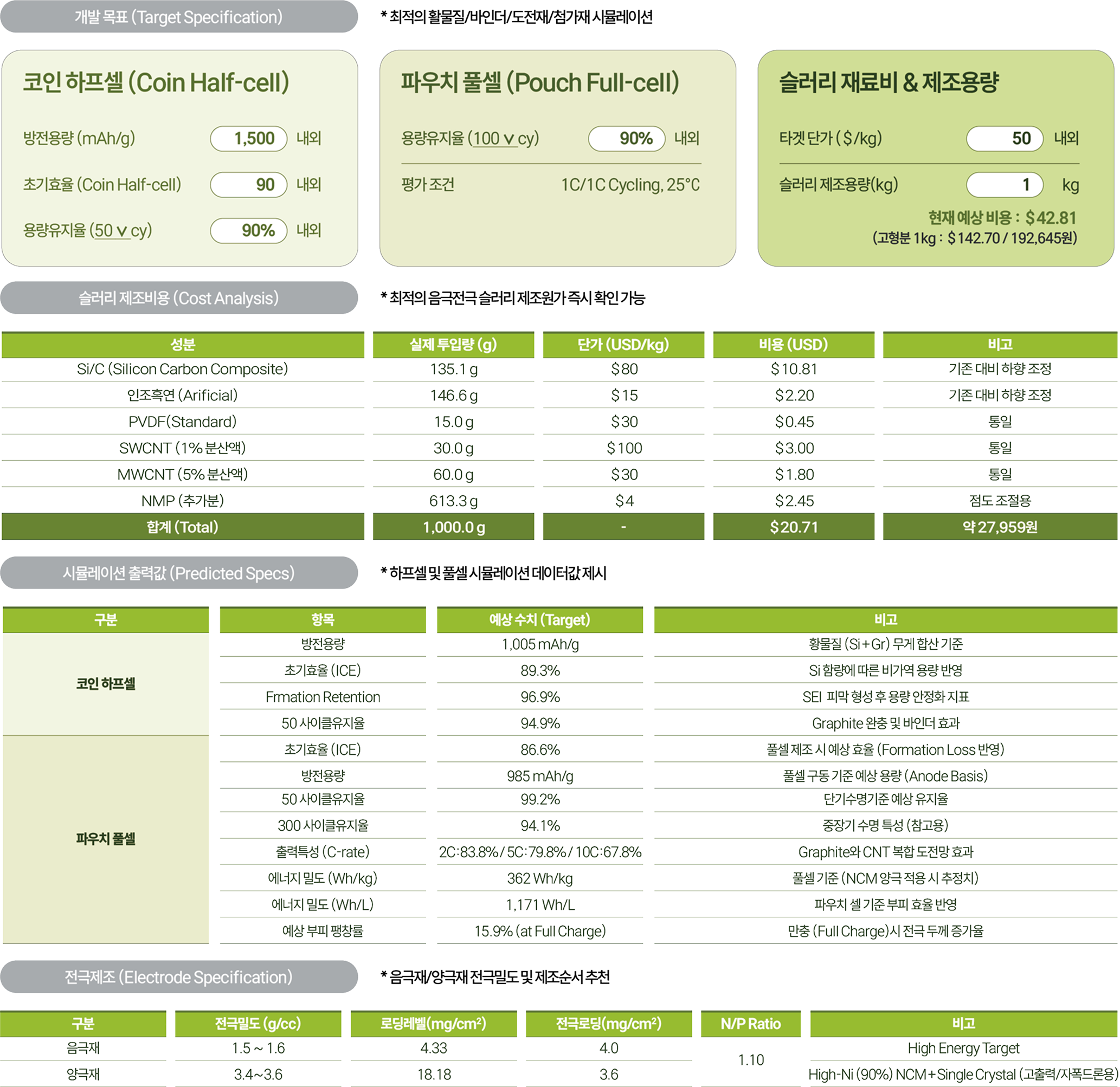The width and height of the screenshot is (1120, 1087).
Task: Click the total cost cell $20.71
Action: (793, 527)
